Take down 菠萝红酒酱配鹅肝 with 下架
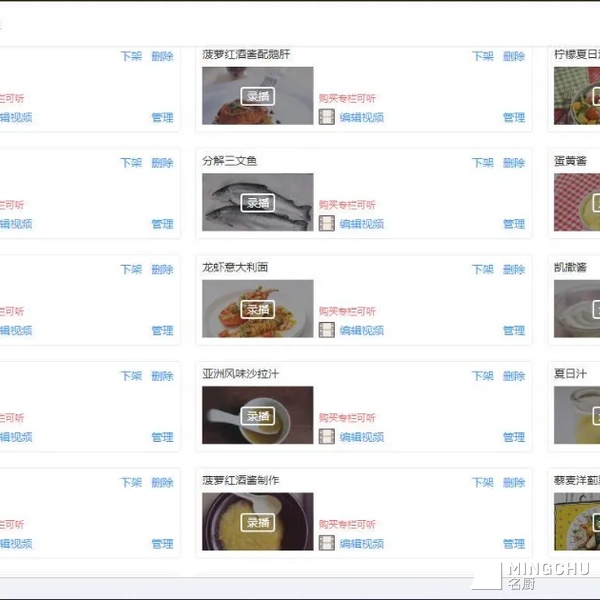Screen dimensions: 600x600 click(x=483, y=56)
